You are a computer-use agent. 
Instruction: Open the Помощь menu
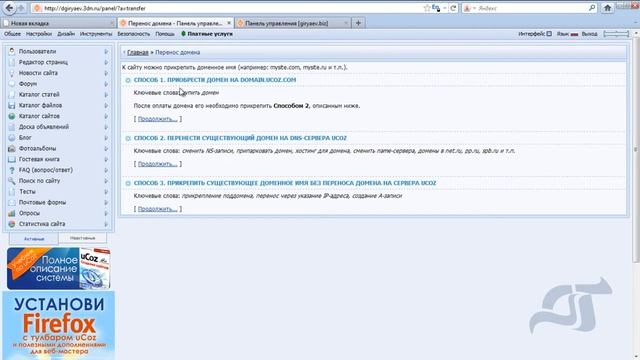[164, 34]
